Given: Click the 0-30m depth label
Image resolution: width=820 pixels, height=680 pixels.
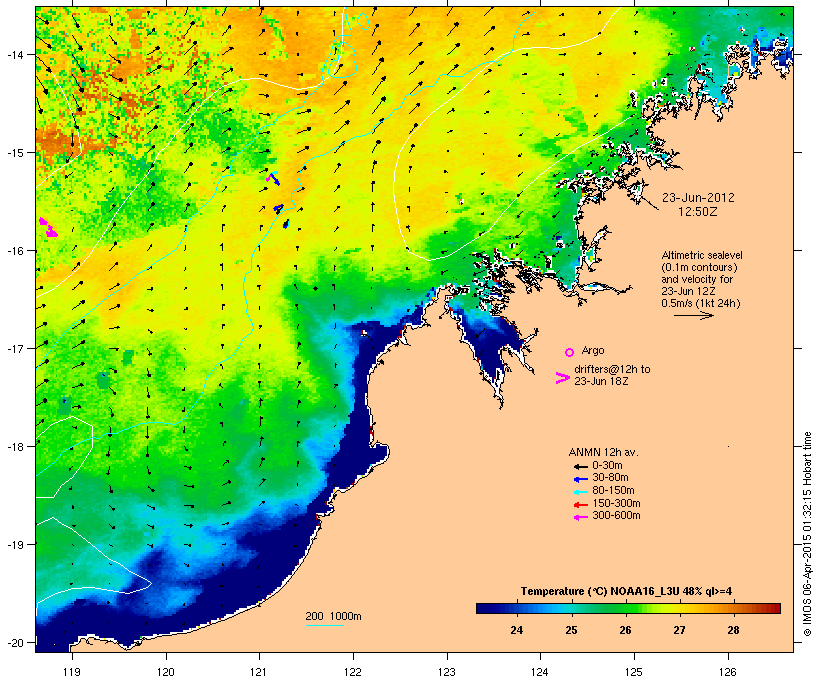Looking at the screenshot, I should [x=607, y=466].
